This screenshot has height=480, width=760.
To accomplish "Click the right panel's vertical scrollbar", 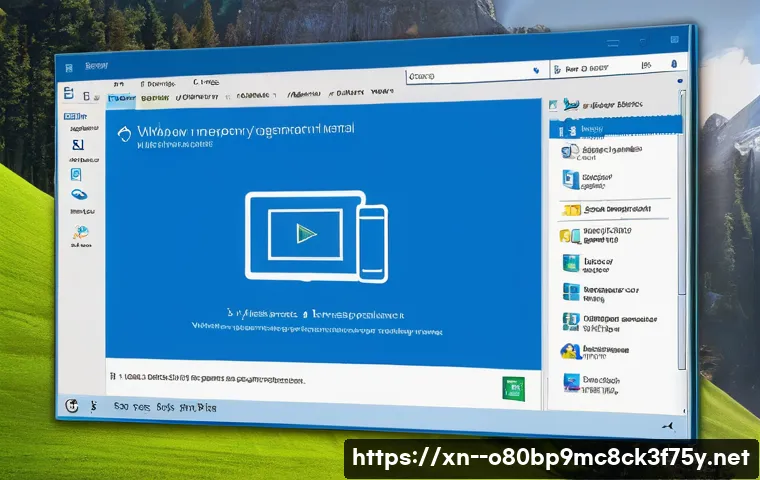I will point(682,228).
